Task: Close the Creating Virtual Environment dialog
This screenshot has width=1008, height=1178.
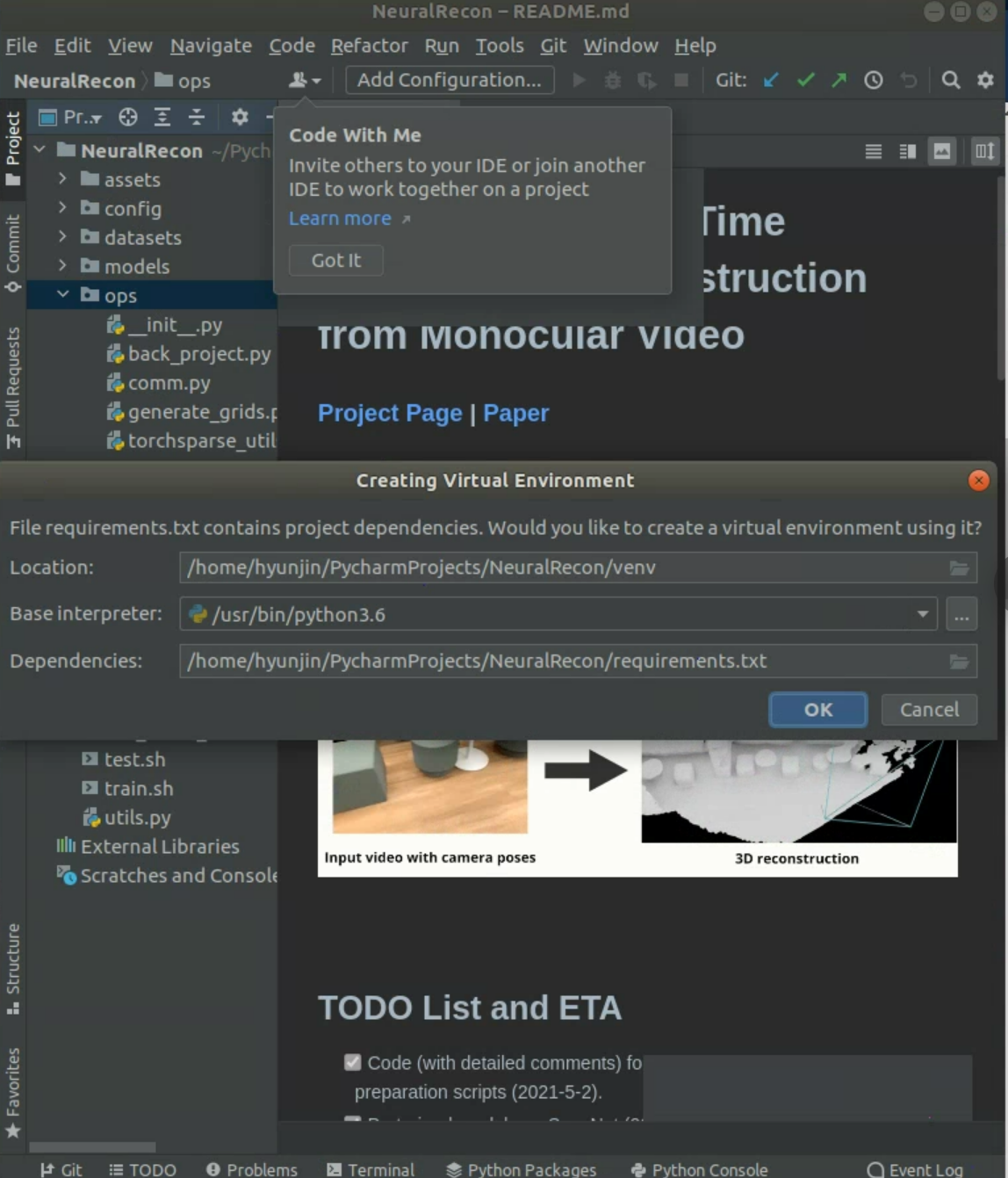Action: click(x=978, y=480)
